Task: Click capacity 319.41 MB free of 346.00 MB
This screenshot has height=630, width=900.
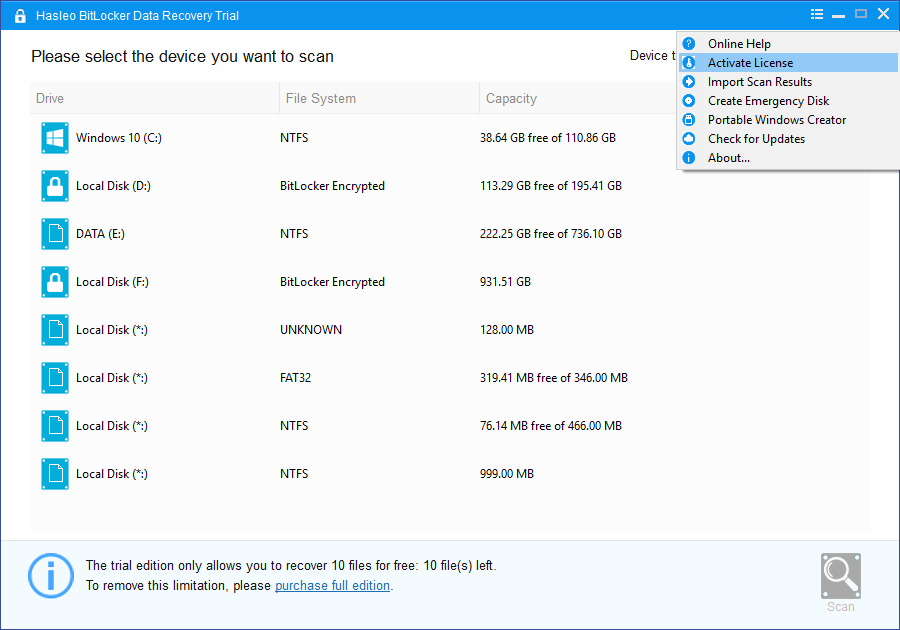Action: tap(554, 378)
